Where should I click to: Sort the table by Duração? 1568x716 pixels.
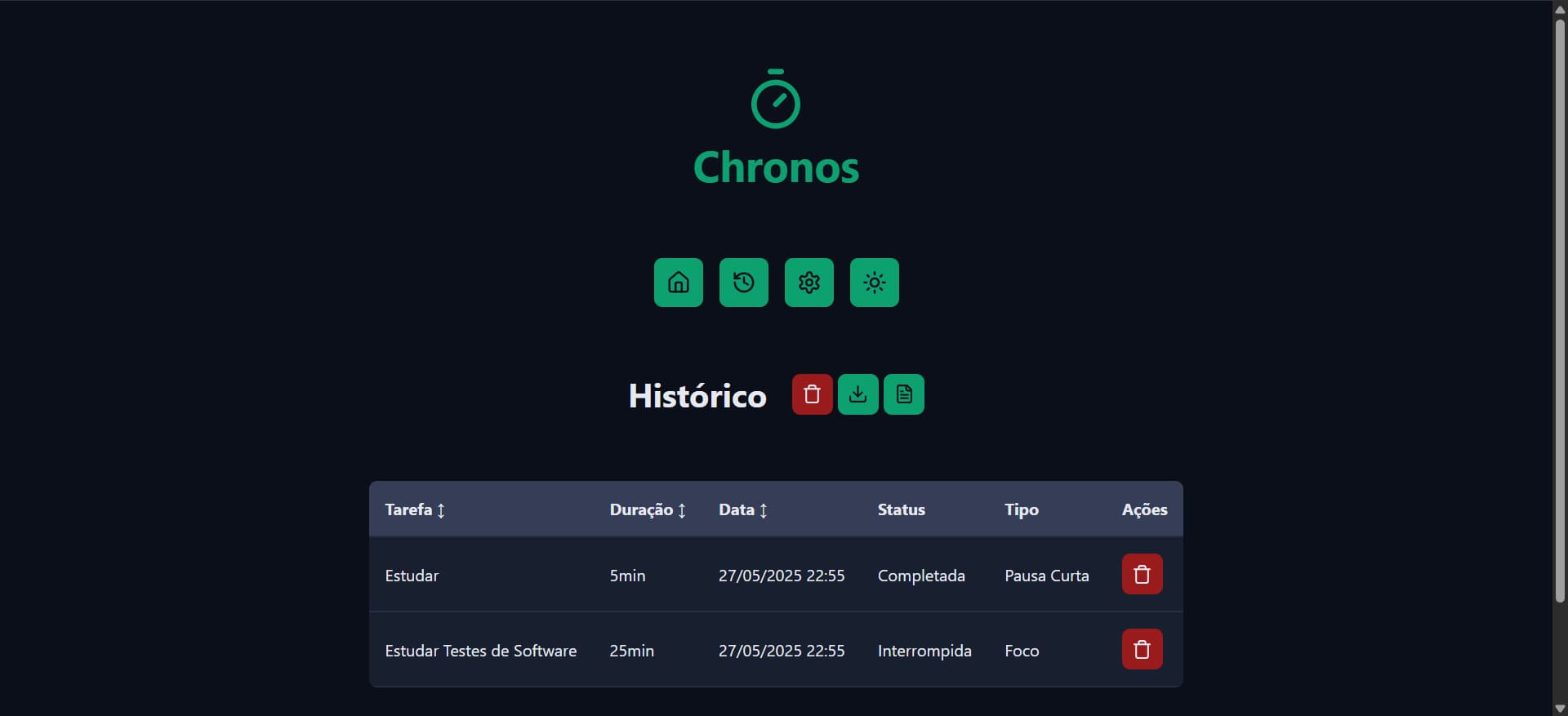[648, 509]
